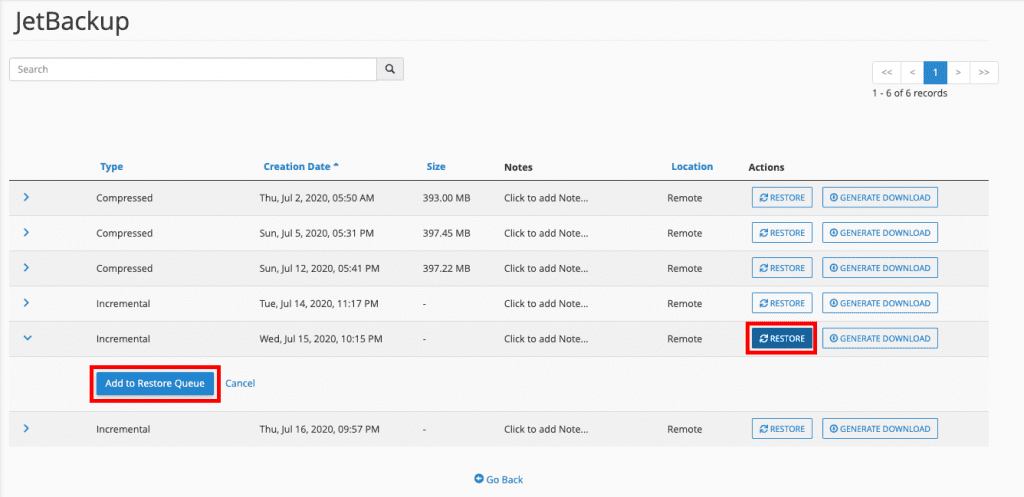This screenshot has width=1024, height=497.
Task: Cancel the restore queue prompt
Action: pos(240,383)
